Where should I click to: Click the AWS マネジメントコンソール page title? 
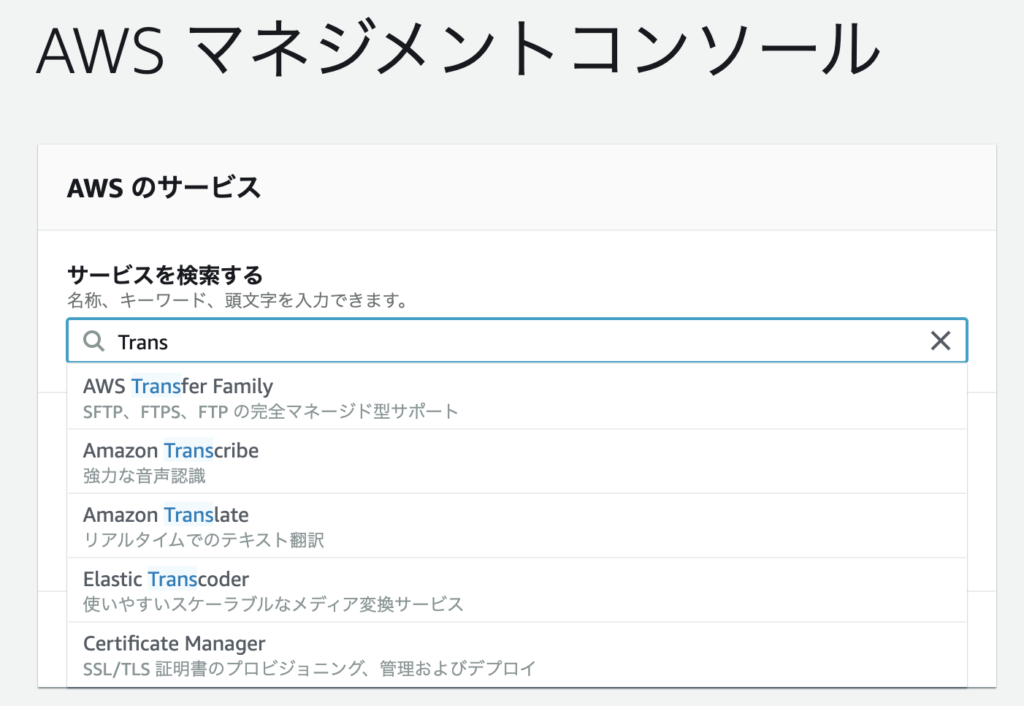[x=458, y=49]
